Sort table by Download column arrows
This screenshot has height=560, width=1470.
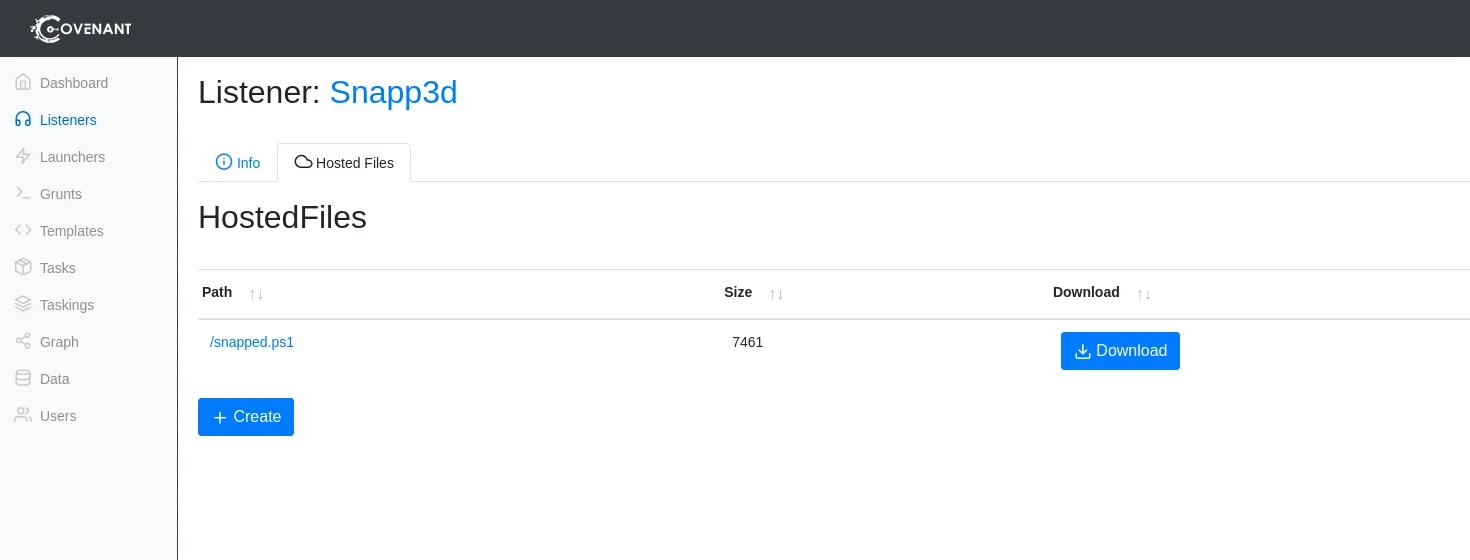point(1144,294)
